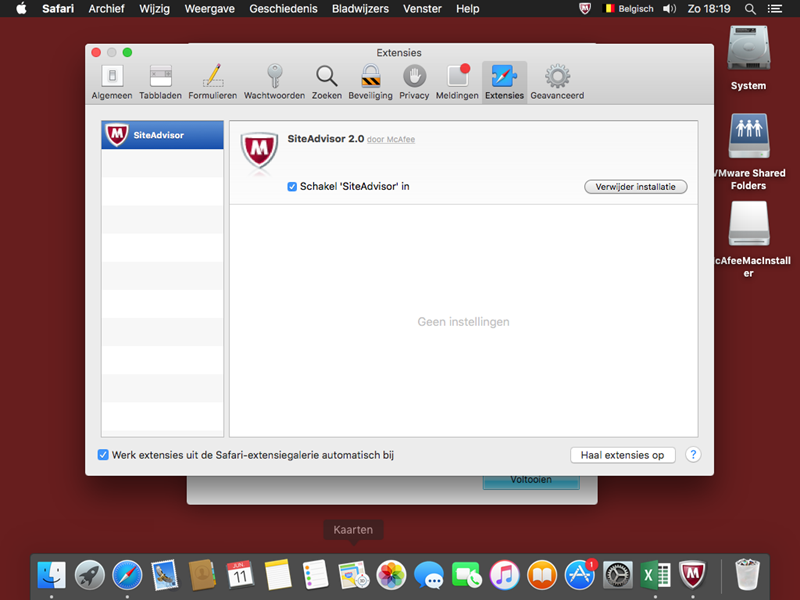Screen dimensions: 800x600
Task: Open the Meldingen preferences pane
Action: (x=457, y=82)
